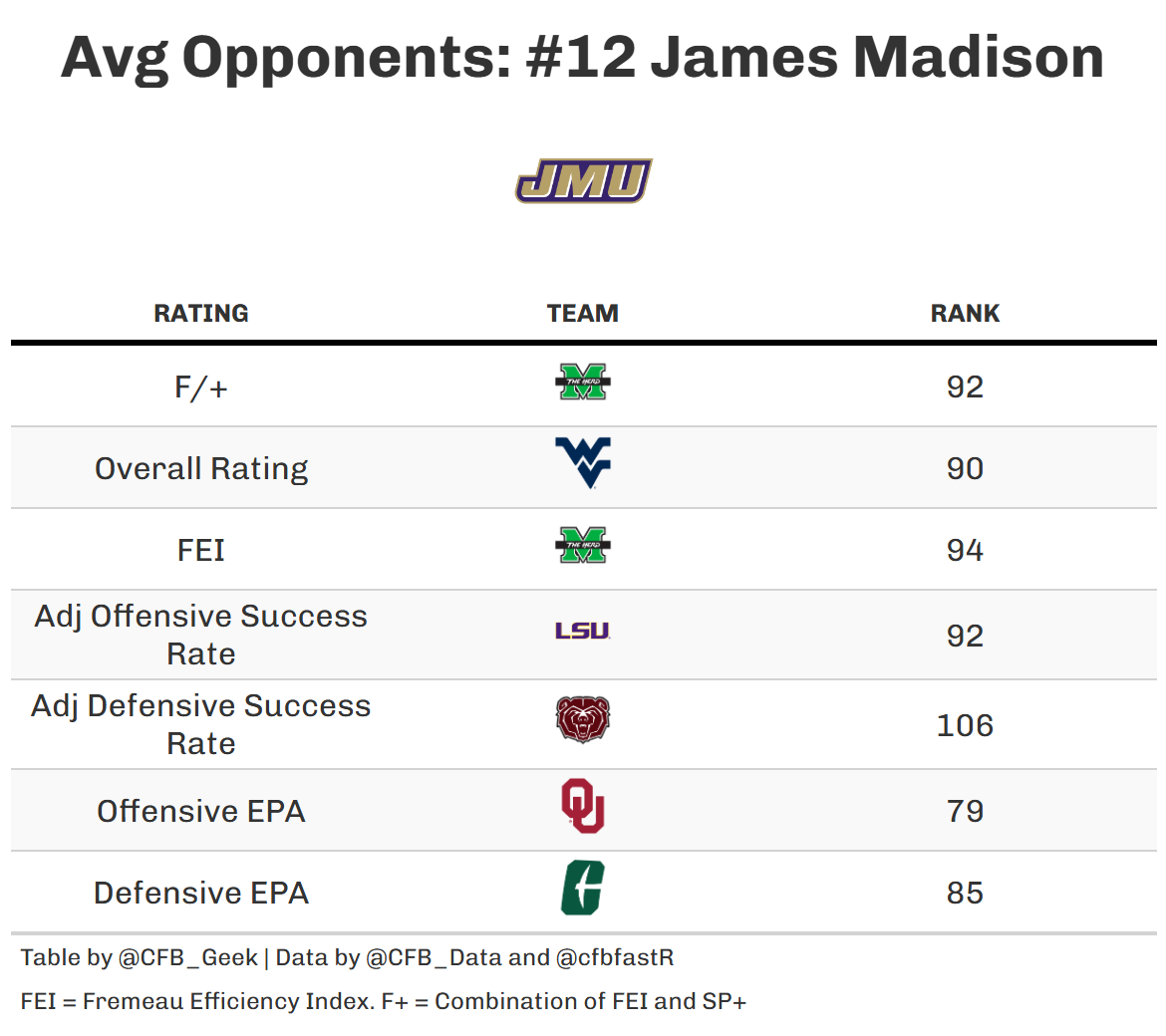Select the Offensive EPA row label
Screen dimensions: 1166x1036
click(x=201, y=811)
